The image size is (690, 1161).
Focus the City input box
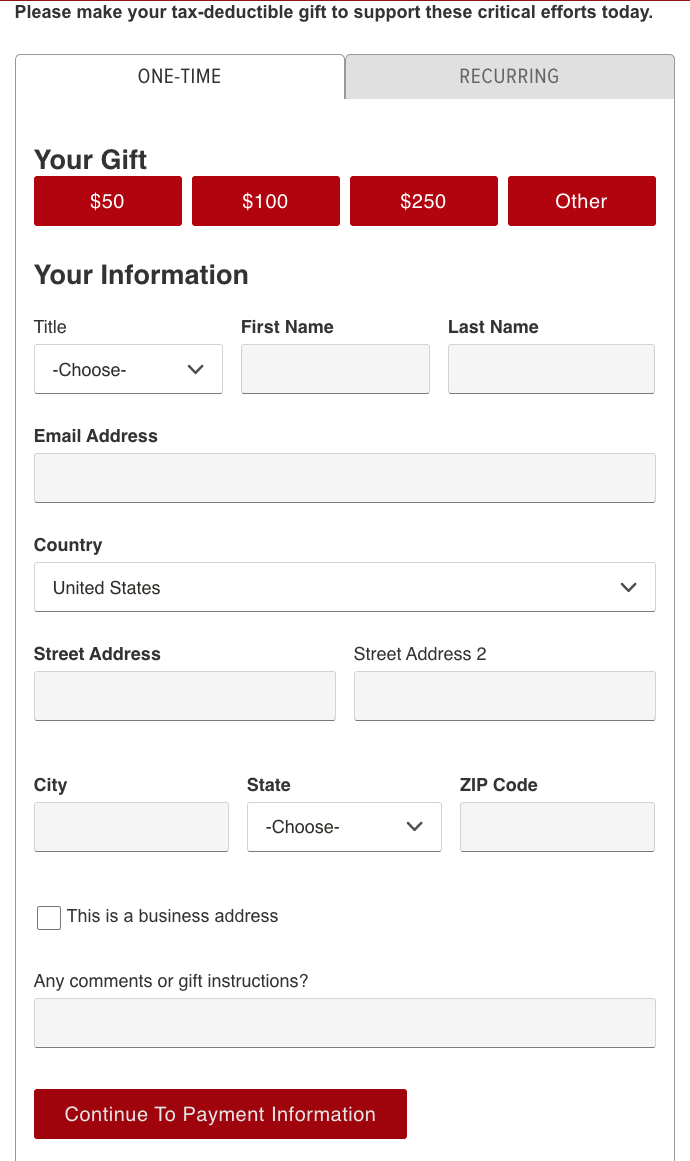pos(131,827)
